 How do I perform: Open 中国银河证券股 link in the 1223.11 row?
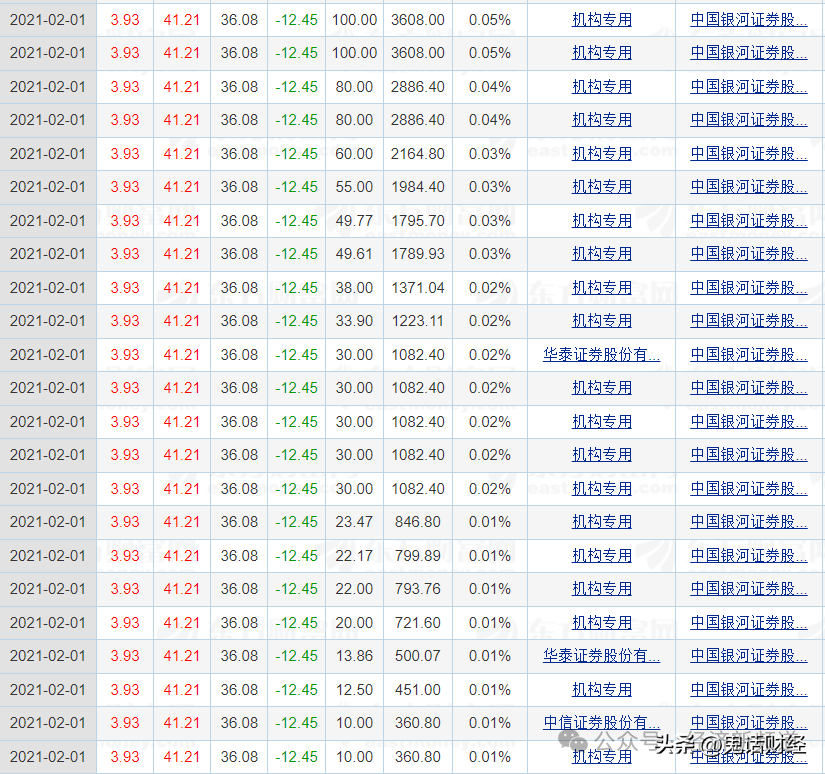tap(749, 320)
